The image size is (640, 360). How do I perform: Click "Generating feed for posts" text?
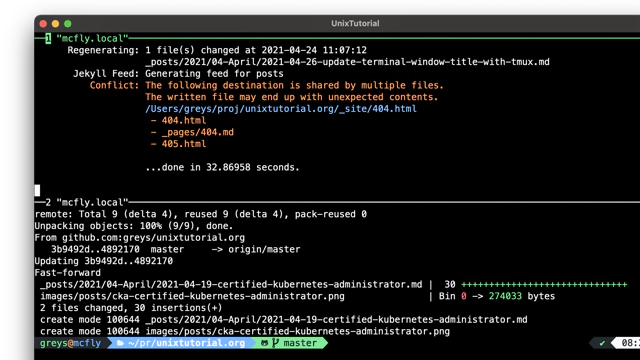214,73
